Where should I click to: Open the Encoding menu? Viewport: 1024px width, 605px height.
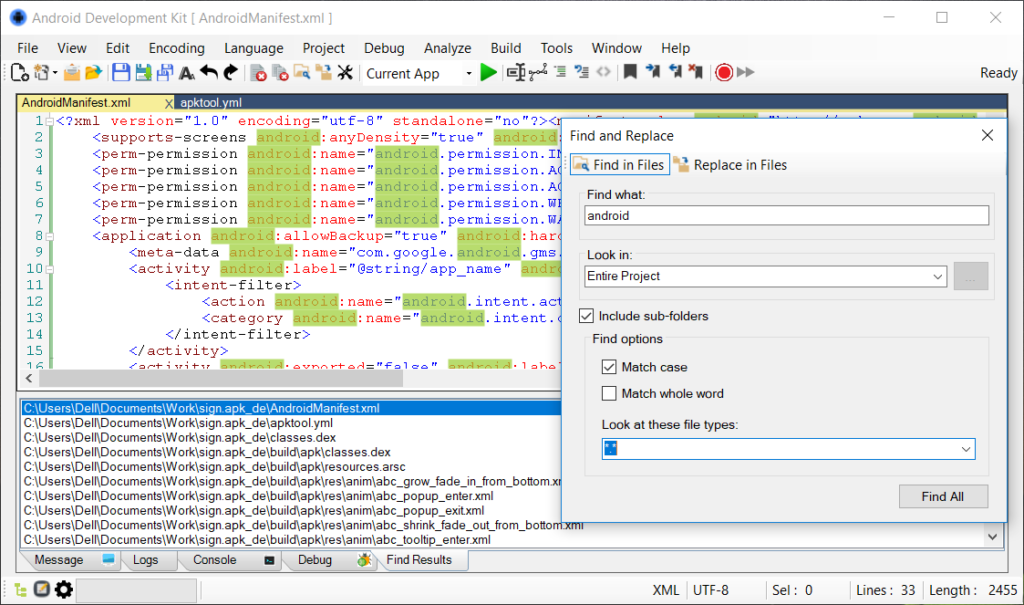click(x=176, y=47)
